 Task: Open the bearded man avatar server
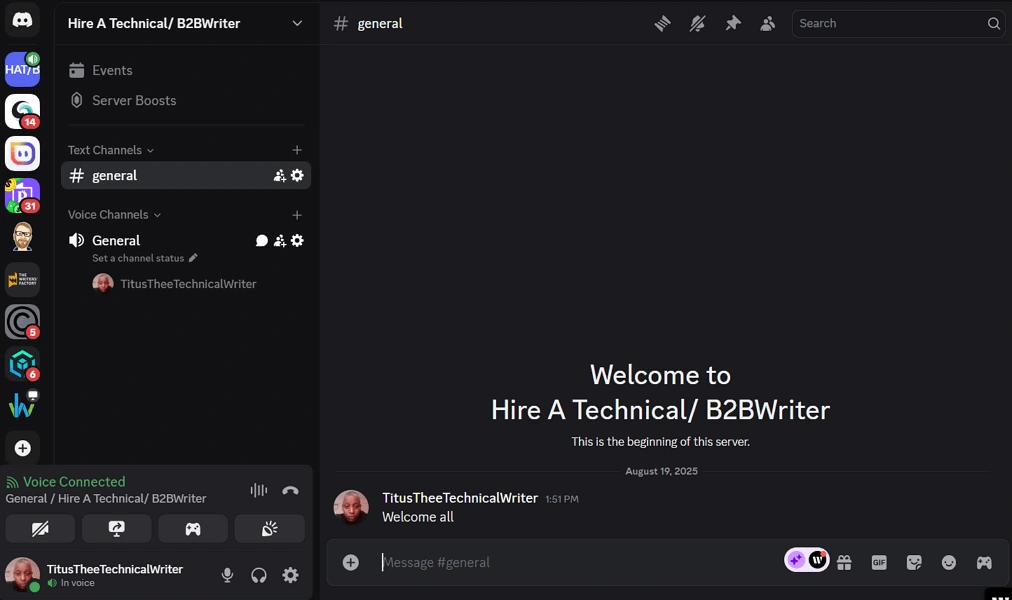click(23, 237)
